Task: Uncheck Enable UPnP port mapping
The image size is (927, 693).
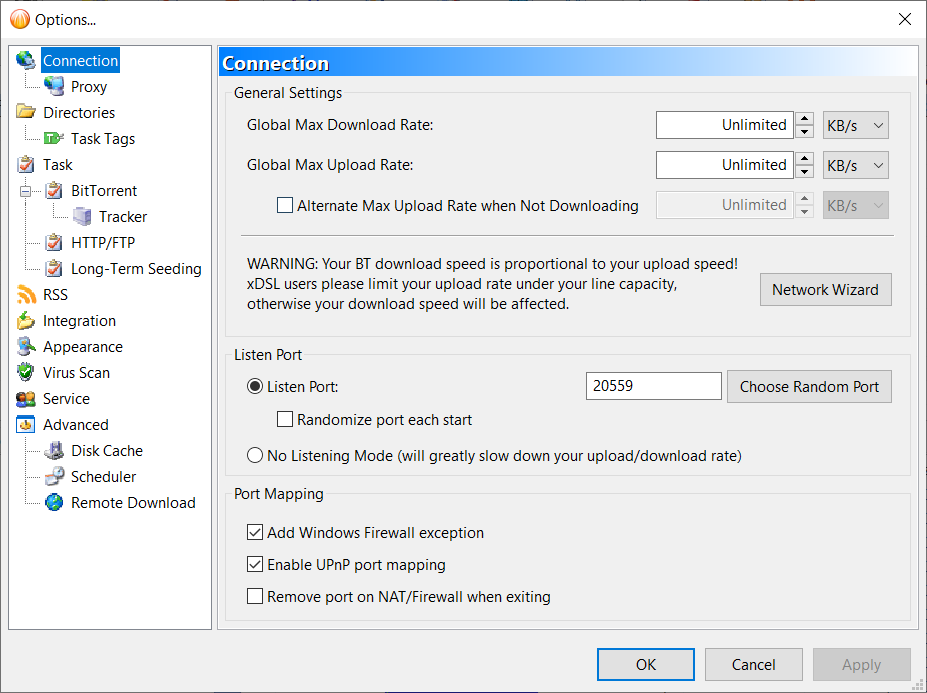Action: (x=255, y=565)
